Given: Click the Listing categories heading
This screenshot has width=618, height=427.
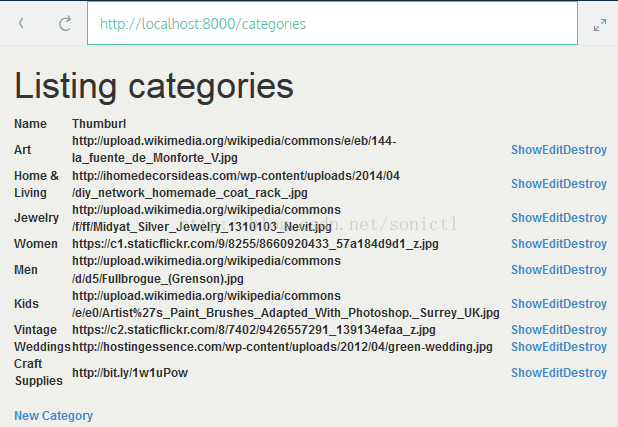Looking at the screenshot, I should [154, 85].
